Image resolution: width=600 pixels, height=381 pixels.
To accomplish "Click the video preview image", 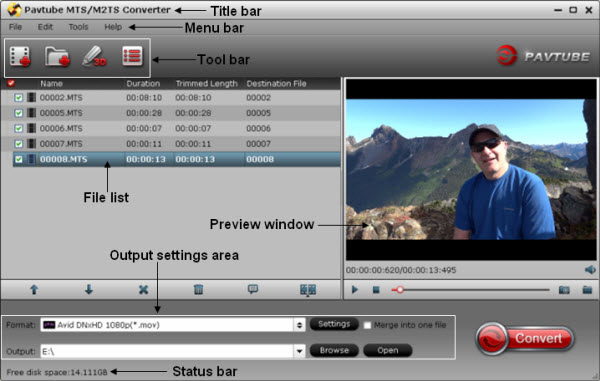I will [471, 169].
